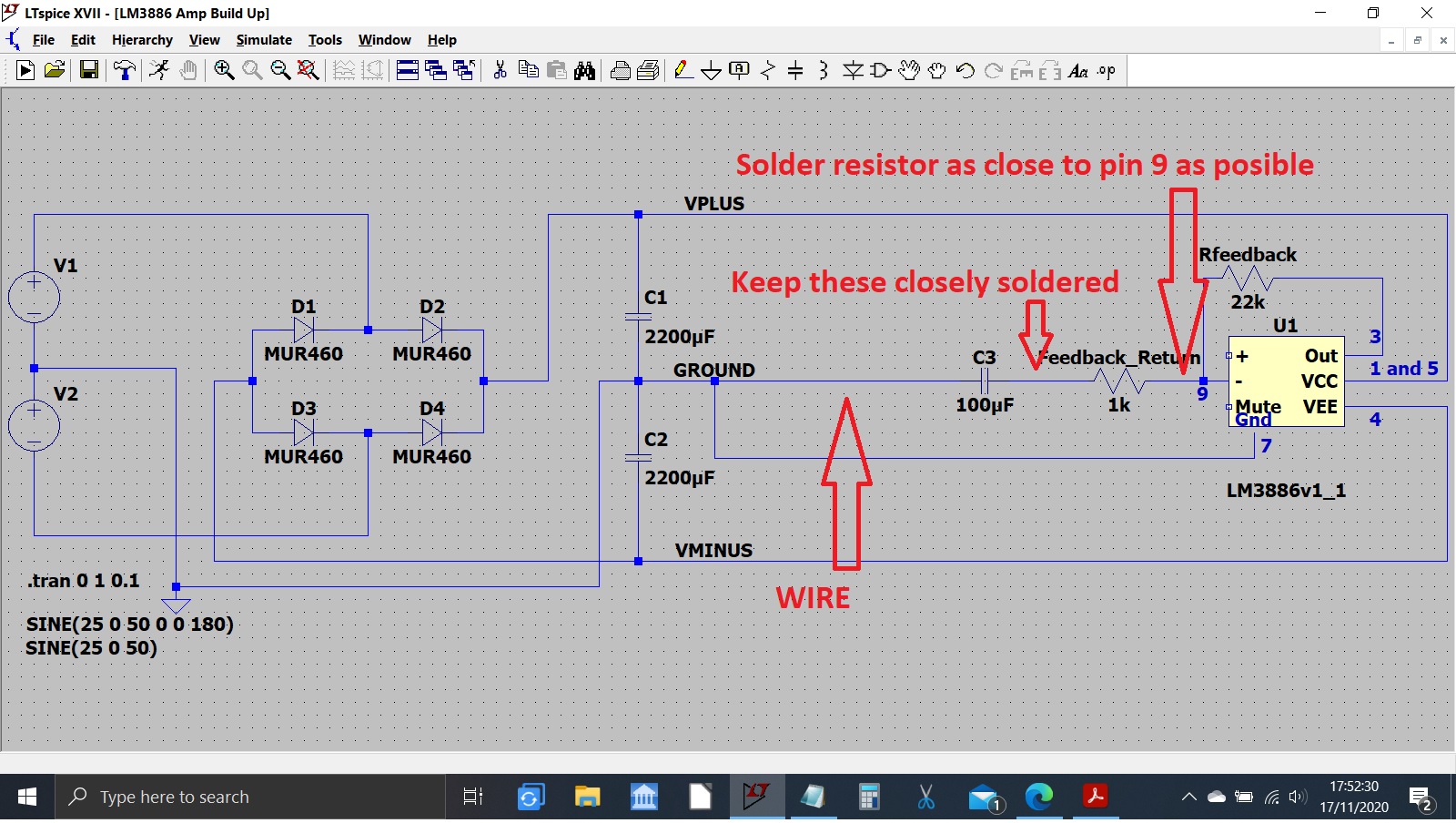Click the U1 LM3886 amplifier block

click(x=1286, y=381)
